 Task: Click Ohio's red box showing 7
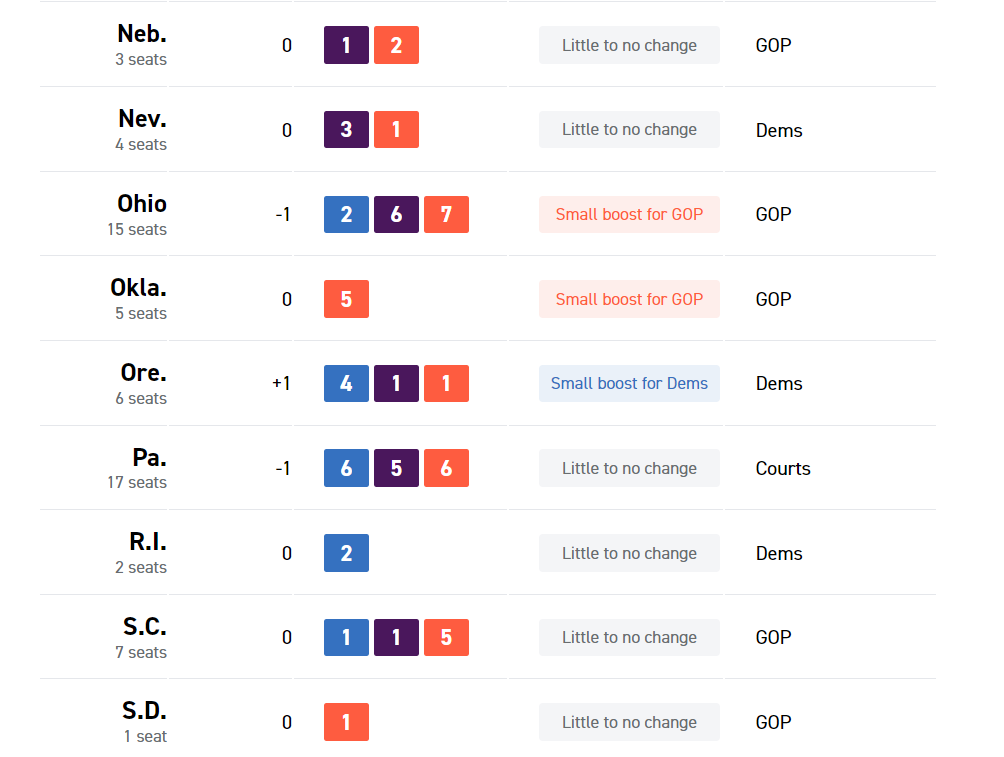click(446, 214)
